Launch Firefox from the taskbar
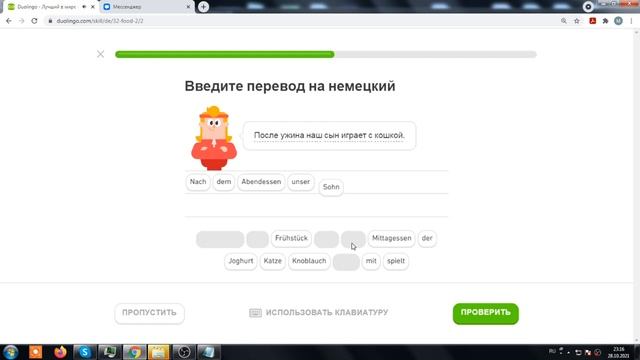Screen dimensions: 640x360 (60, 352)
